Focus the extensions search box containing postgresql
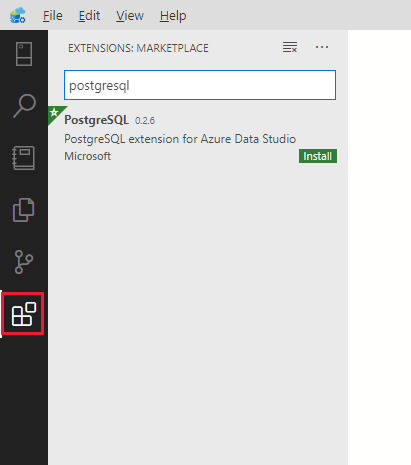411x465 pixels. click(x=200, y=85)
